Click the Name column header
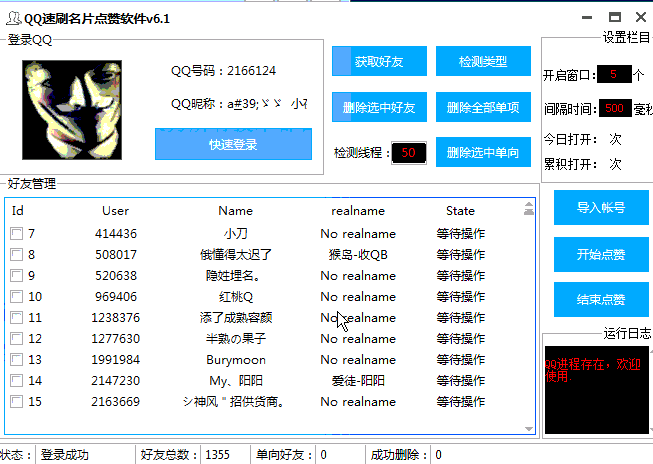 (x=236, y=211)
